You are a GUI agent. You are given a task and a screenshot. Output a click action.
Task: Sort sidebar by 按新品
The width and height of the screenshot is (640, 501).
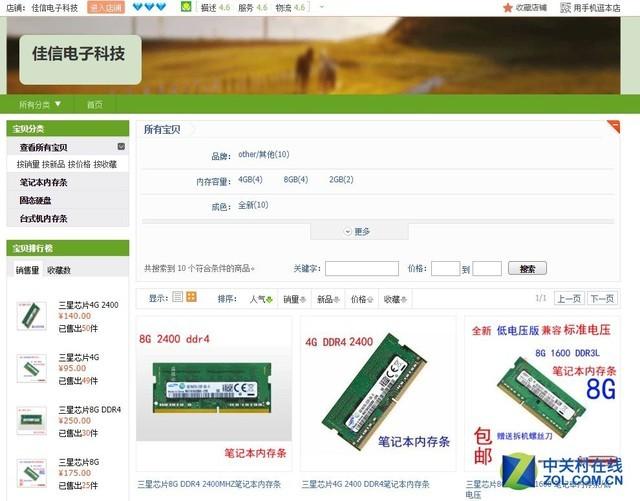click(53, 164)
